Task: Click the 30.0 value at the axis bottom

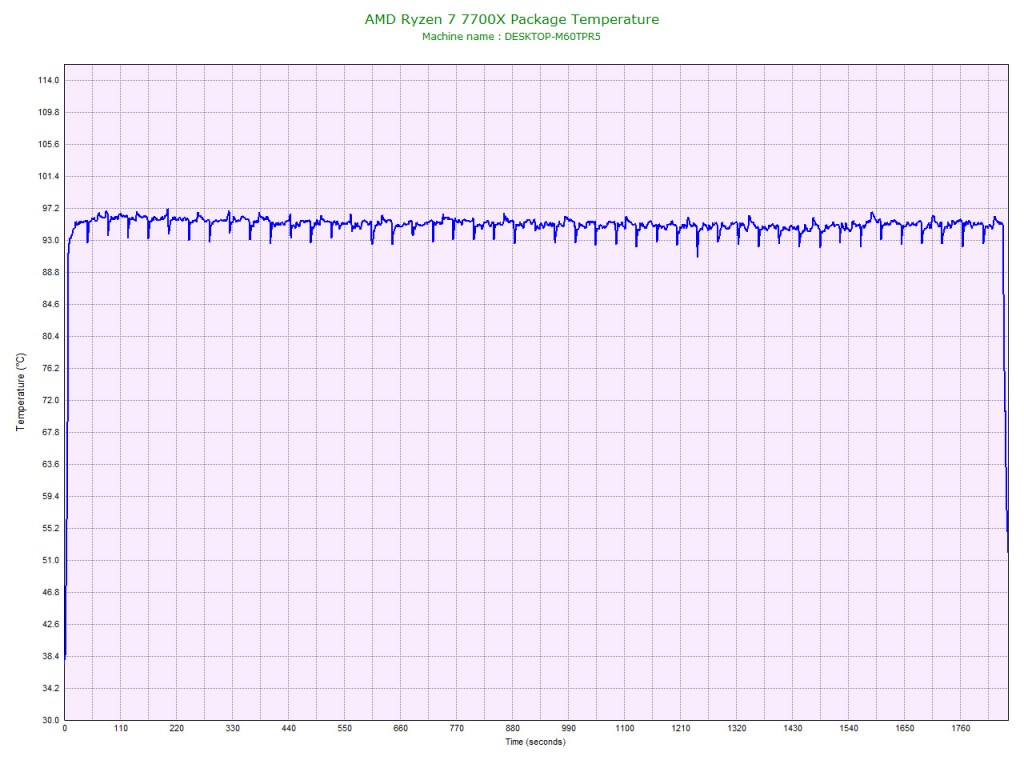Action: pos(48,720)
